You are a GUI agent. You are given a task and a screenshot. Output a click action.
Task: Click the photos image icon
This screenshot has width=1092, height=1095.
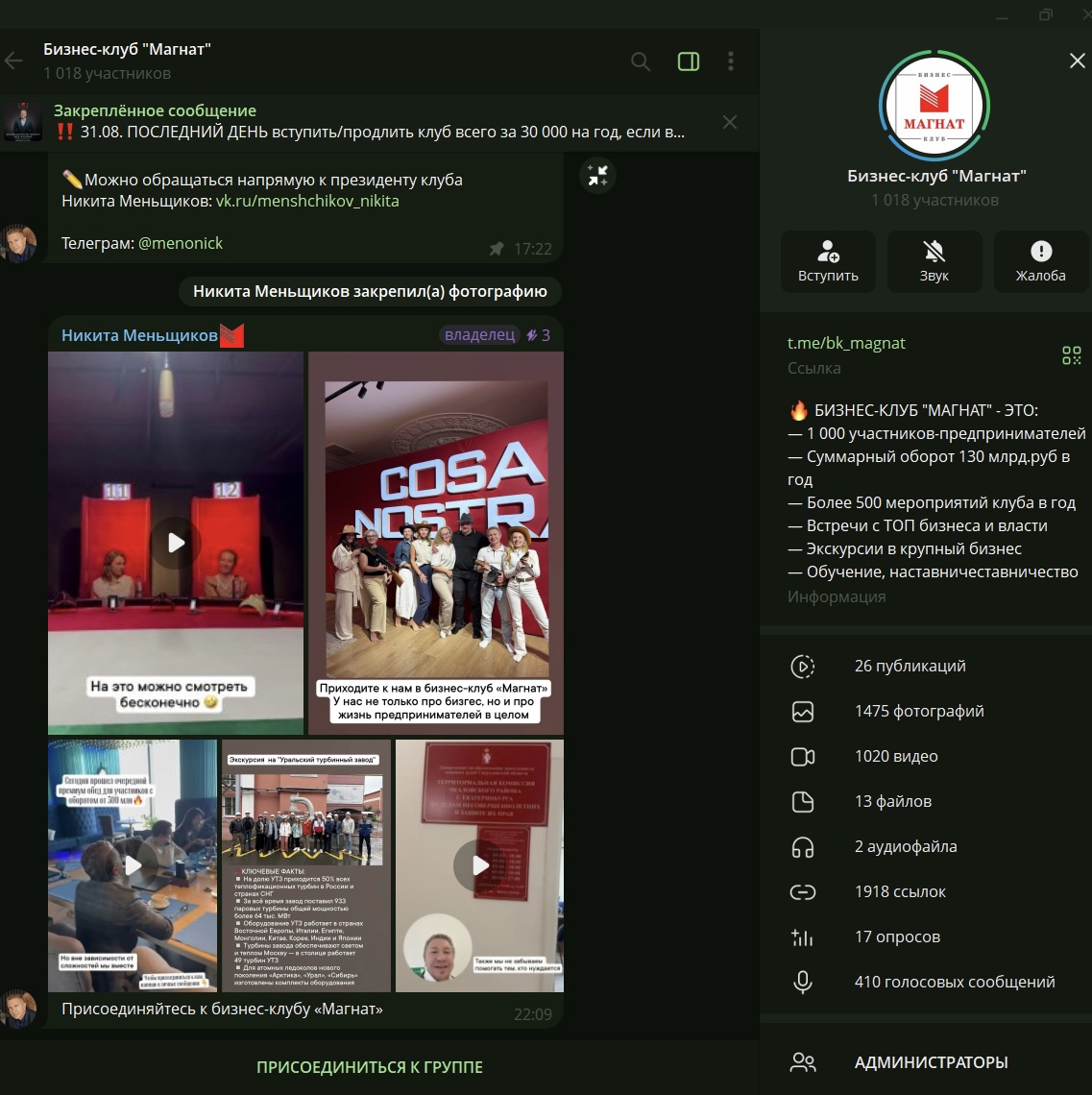[x=803, y=712]
